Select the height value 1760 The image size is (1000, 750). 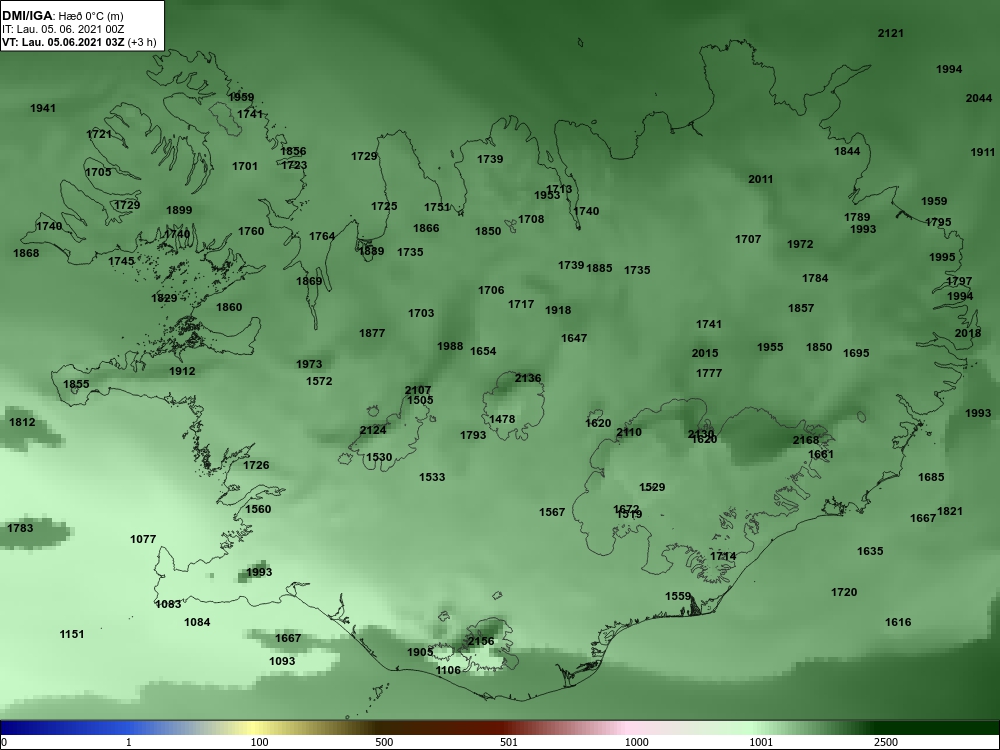tap(251, 232)
